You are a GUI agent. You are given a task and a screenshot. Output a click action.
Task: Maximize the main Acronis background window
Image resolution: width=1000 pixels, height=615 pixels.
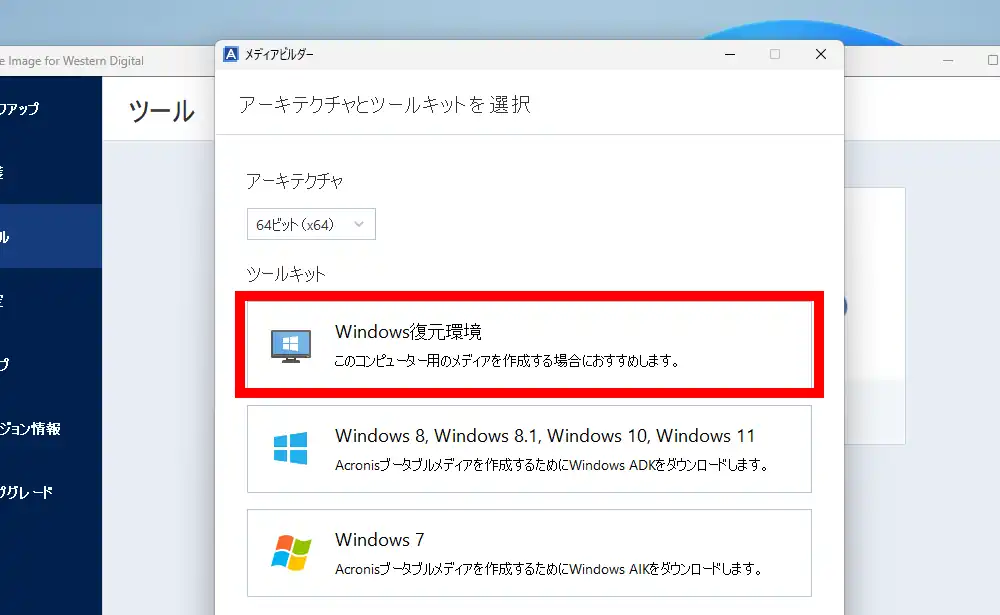(992, 60)
